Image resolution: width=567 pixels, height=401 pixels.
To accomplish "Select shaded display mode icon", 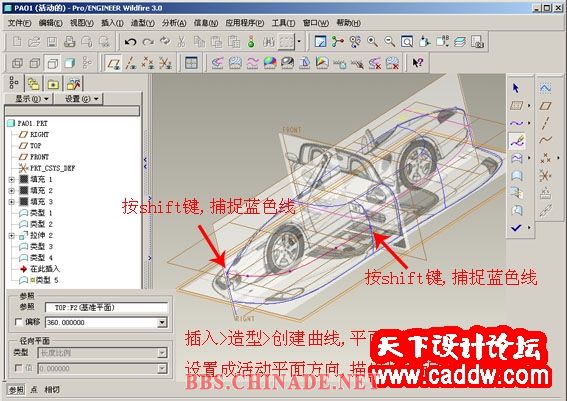I will (69, 64).
